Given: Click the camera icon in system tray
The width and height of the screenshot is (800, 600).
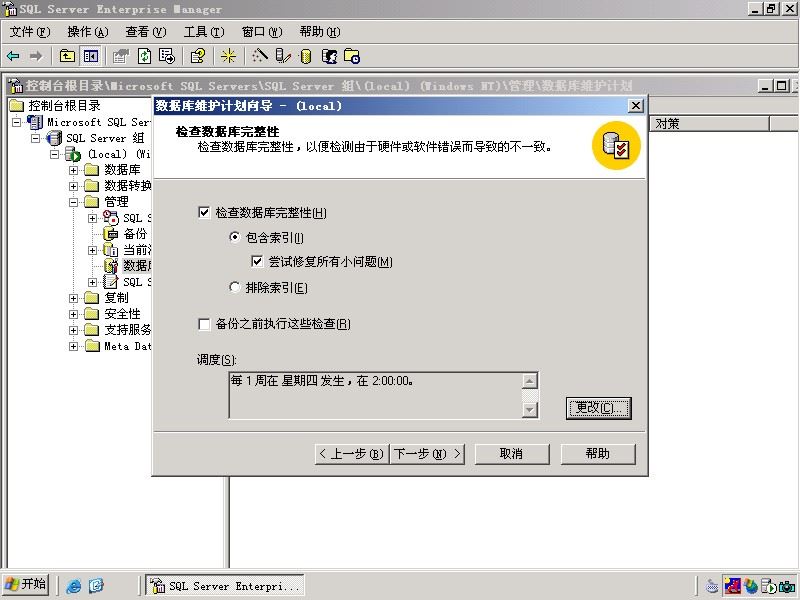Looking at the screenshot, I should [x=787, y=586].
